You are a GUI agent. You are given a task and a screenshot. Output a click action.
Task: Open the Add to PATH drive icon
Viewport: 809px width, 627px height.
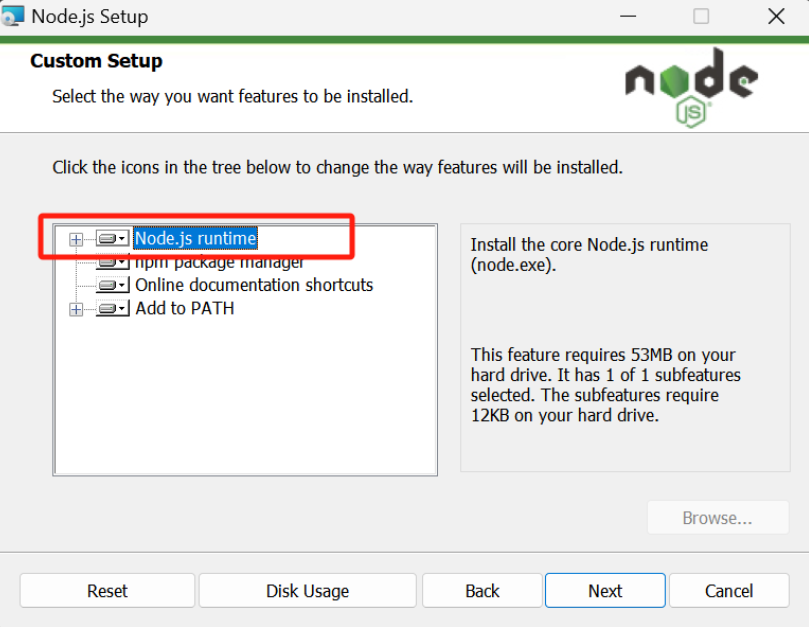click(112, 309)
